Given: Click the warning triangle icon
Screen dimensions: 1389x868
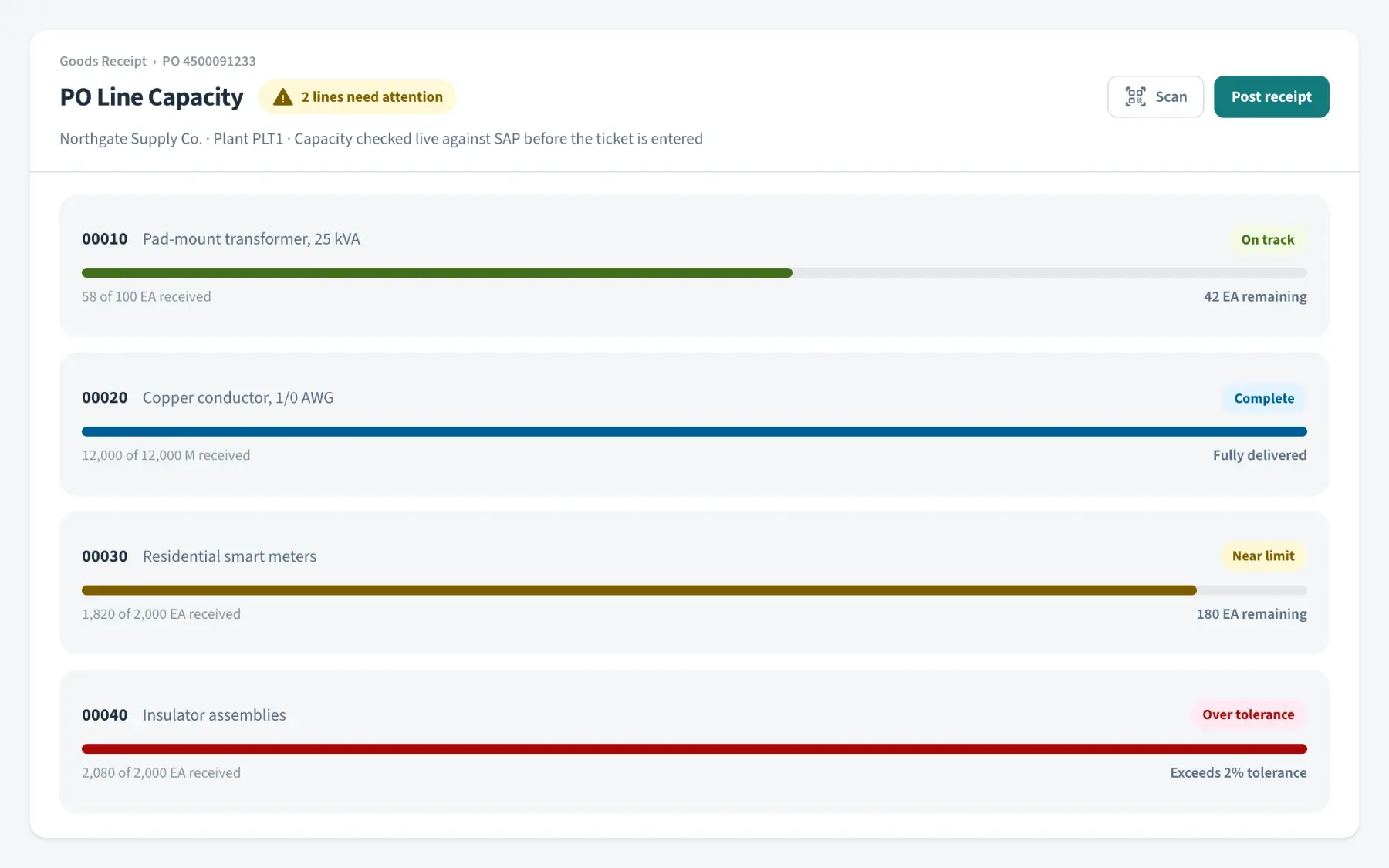Looking at the screenshot, I should pyautogui.click(x=283, y=97).
